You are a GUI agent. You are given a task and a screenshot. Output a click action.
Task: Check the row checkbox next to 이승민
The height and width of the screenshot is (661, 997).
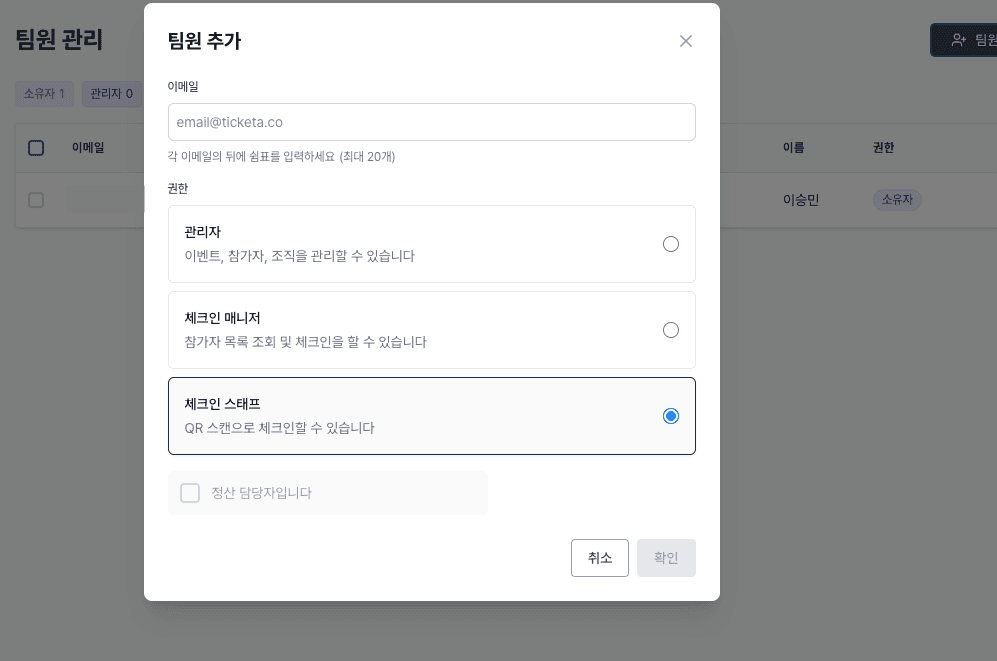coord(36,200)
